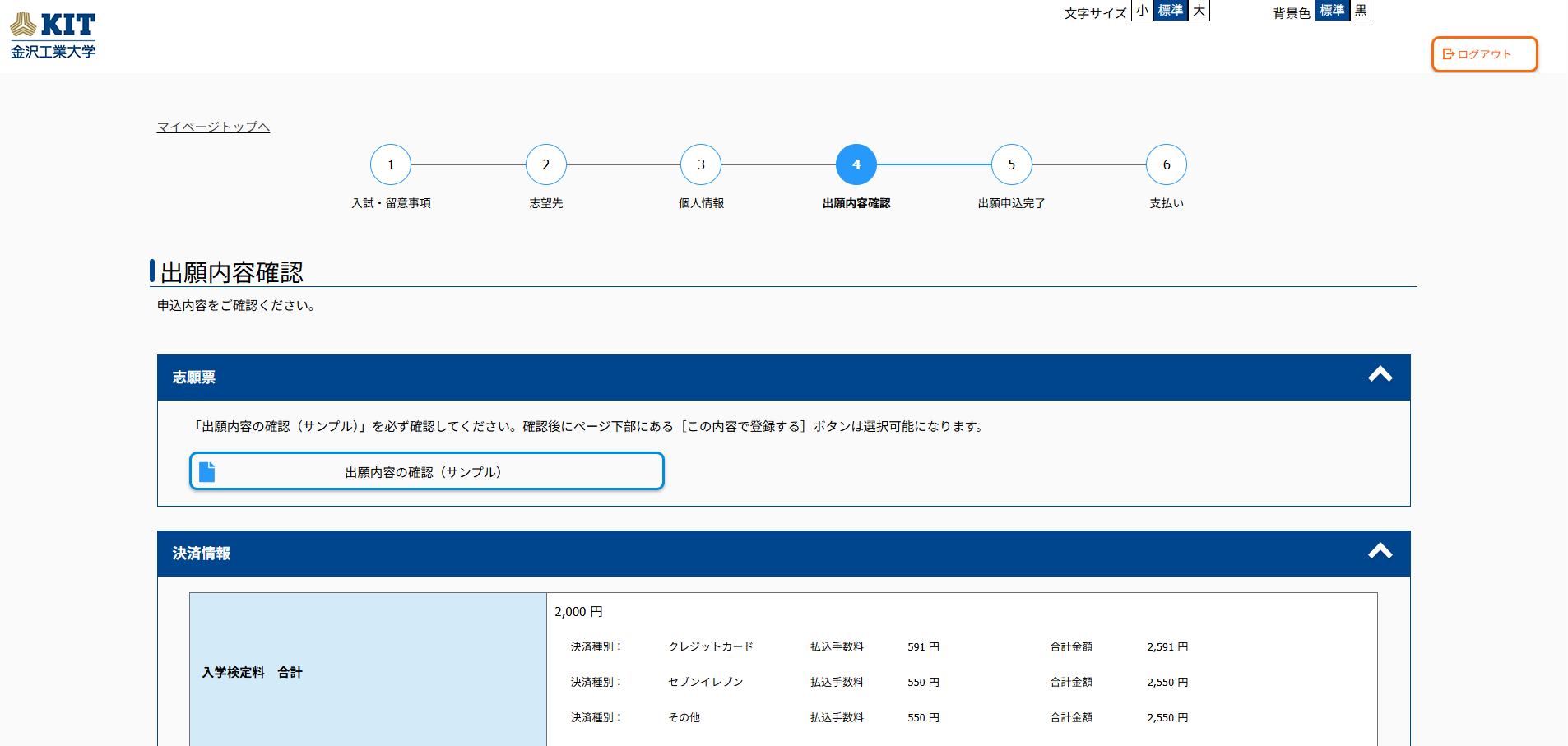The width and height of the screenshot is (1568, 746).
Task: Click the KIT 金沢工業大学 logo
Action: click(x=53, y=35)
